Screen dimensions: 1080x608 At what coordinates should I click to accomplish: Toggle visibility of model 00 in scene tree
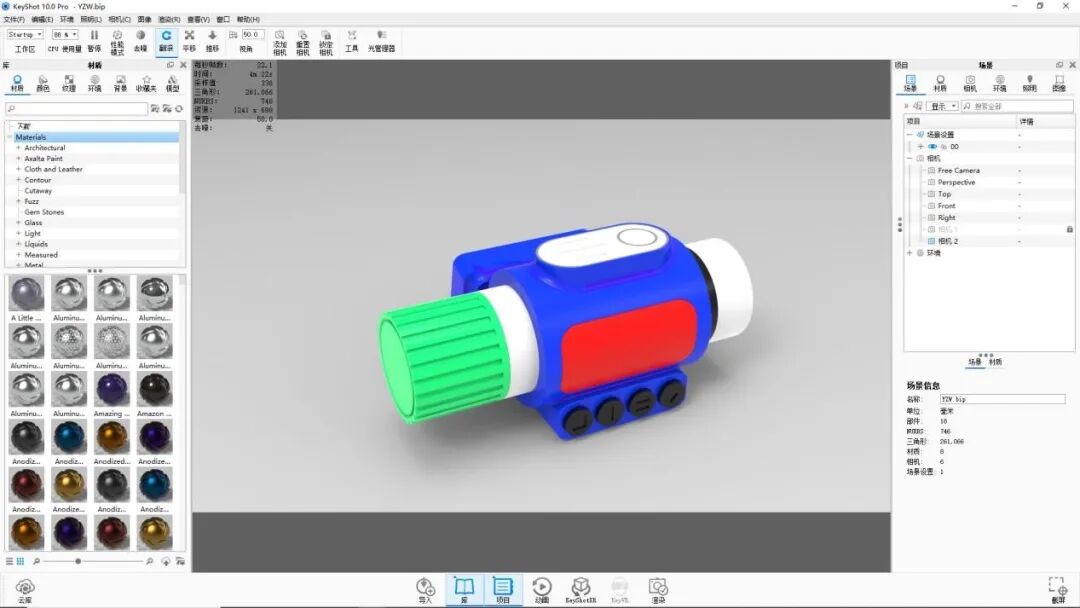932,146
